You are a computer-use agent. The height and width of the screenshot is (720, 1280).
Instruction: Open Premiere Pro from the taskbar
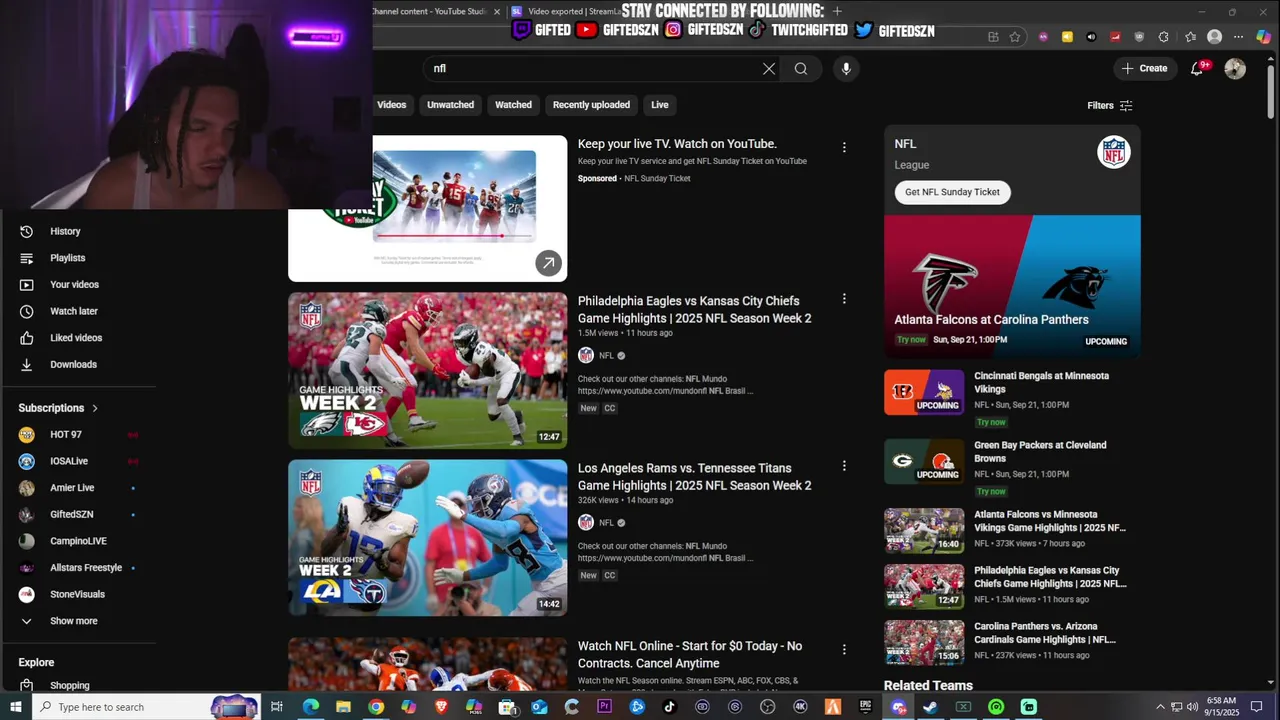(x=604, y=707)
